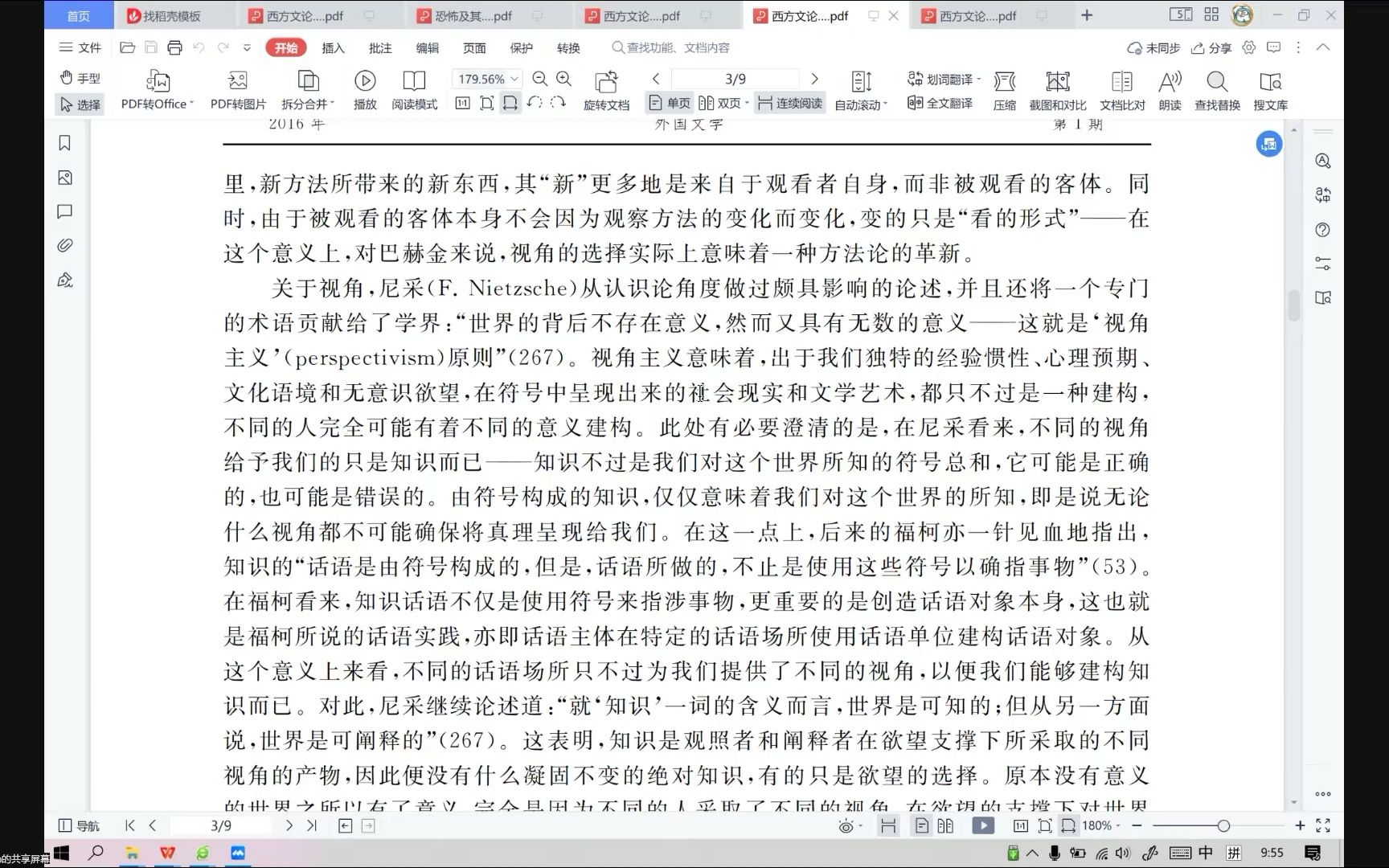Rotate page counterclockwise icon

pos(535,103)
